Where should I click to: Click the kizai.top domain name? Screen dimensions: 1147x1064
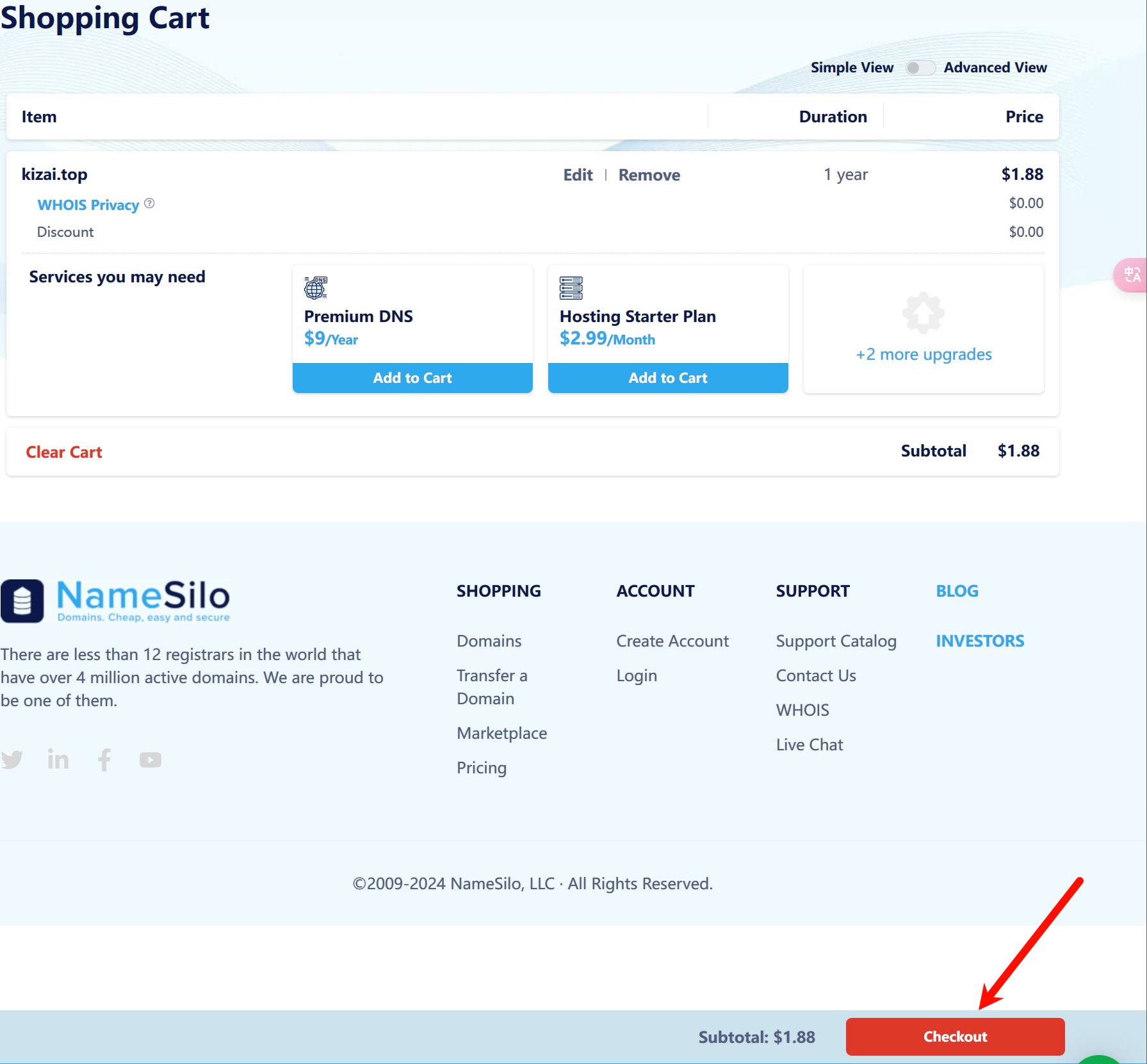(54, 174)
